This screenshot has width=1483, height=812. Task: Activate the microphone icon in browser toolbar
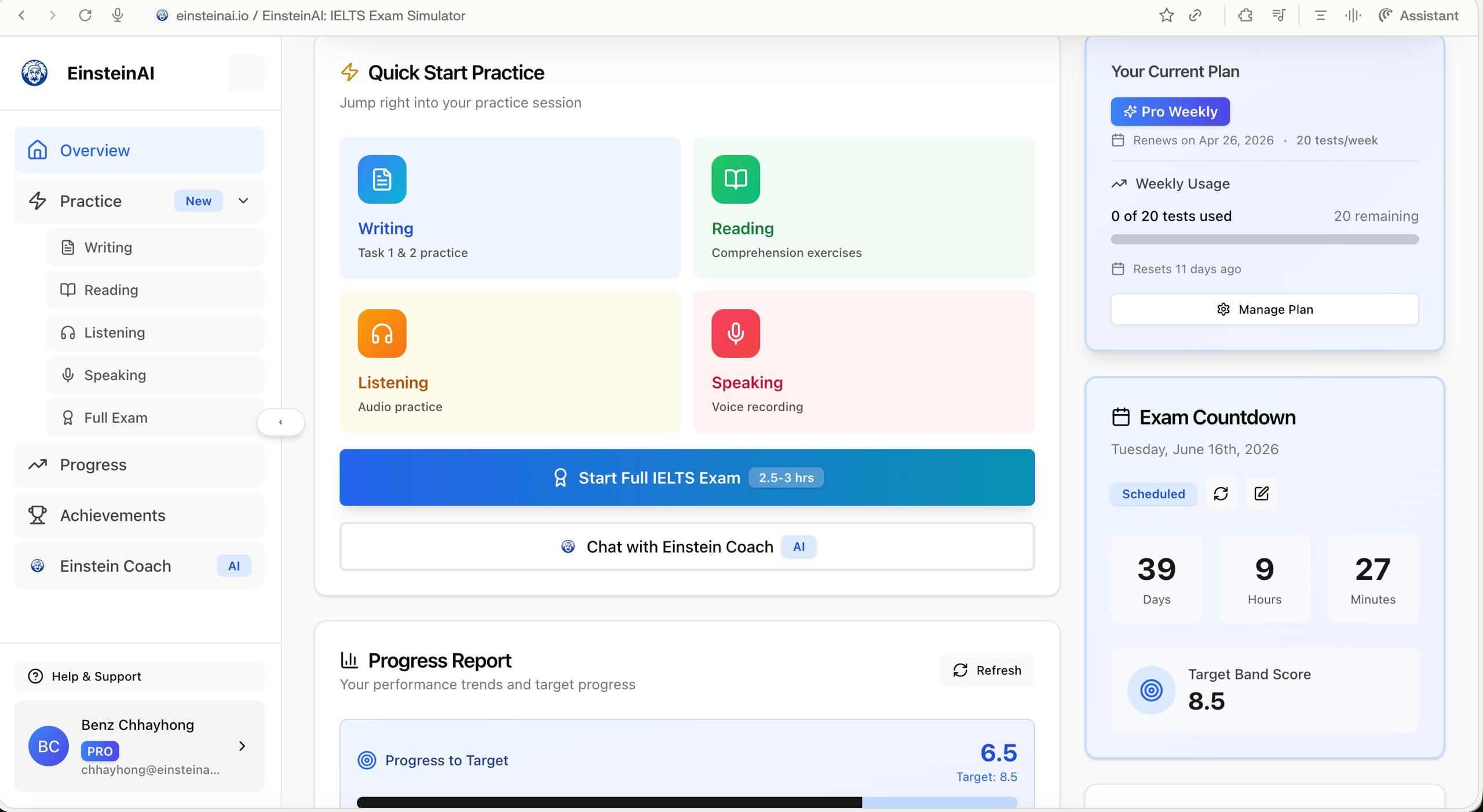118,16
